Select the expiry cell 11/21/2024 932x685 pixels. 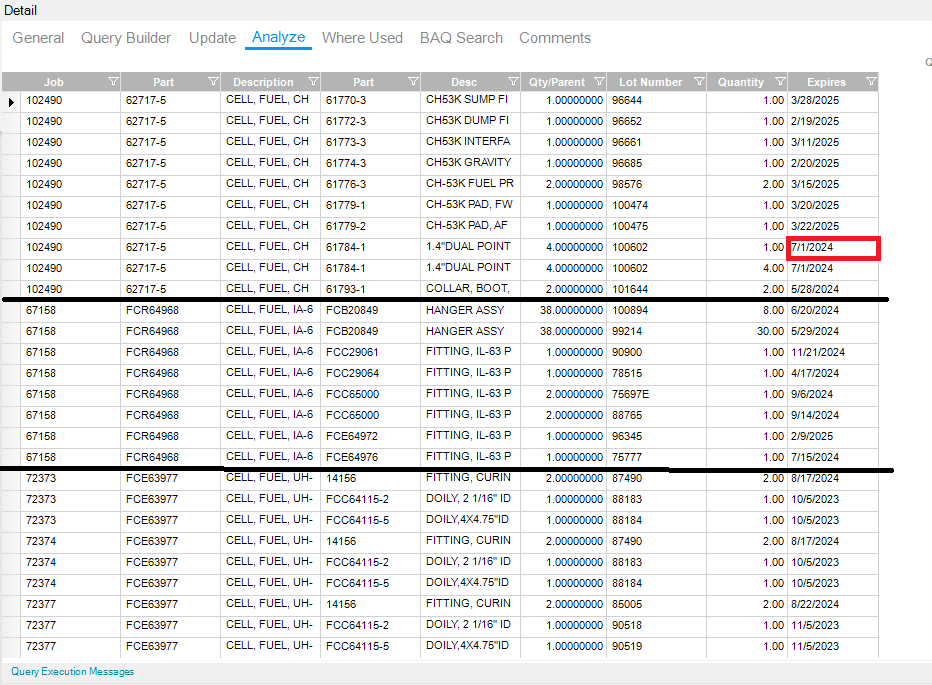[833, 352]
